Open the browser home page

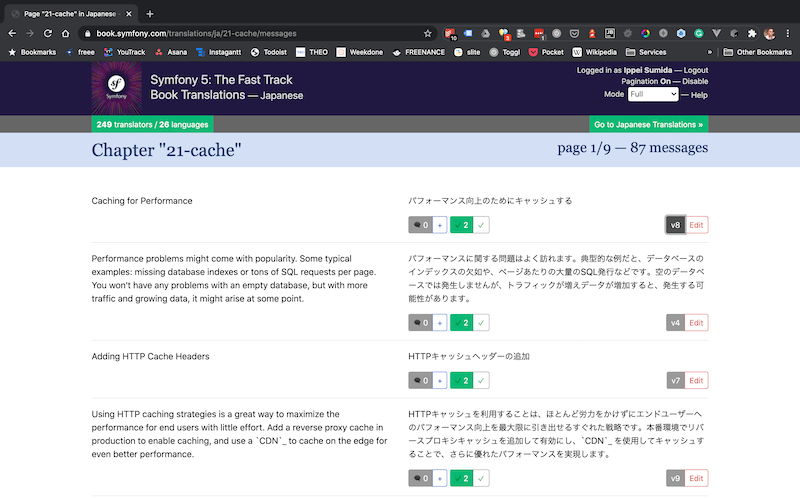click(65, 34)
